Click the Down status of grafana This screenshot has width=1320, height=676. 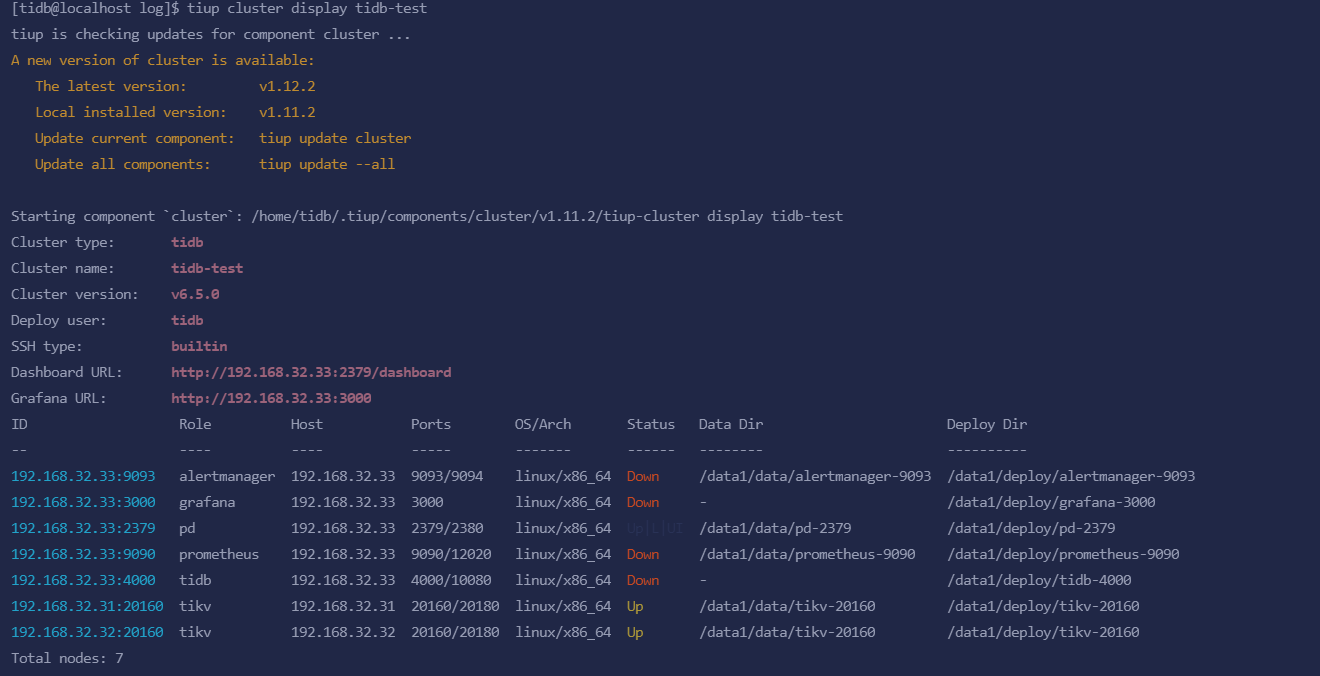(643, 502)
